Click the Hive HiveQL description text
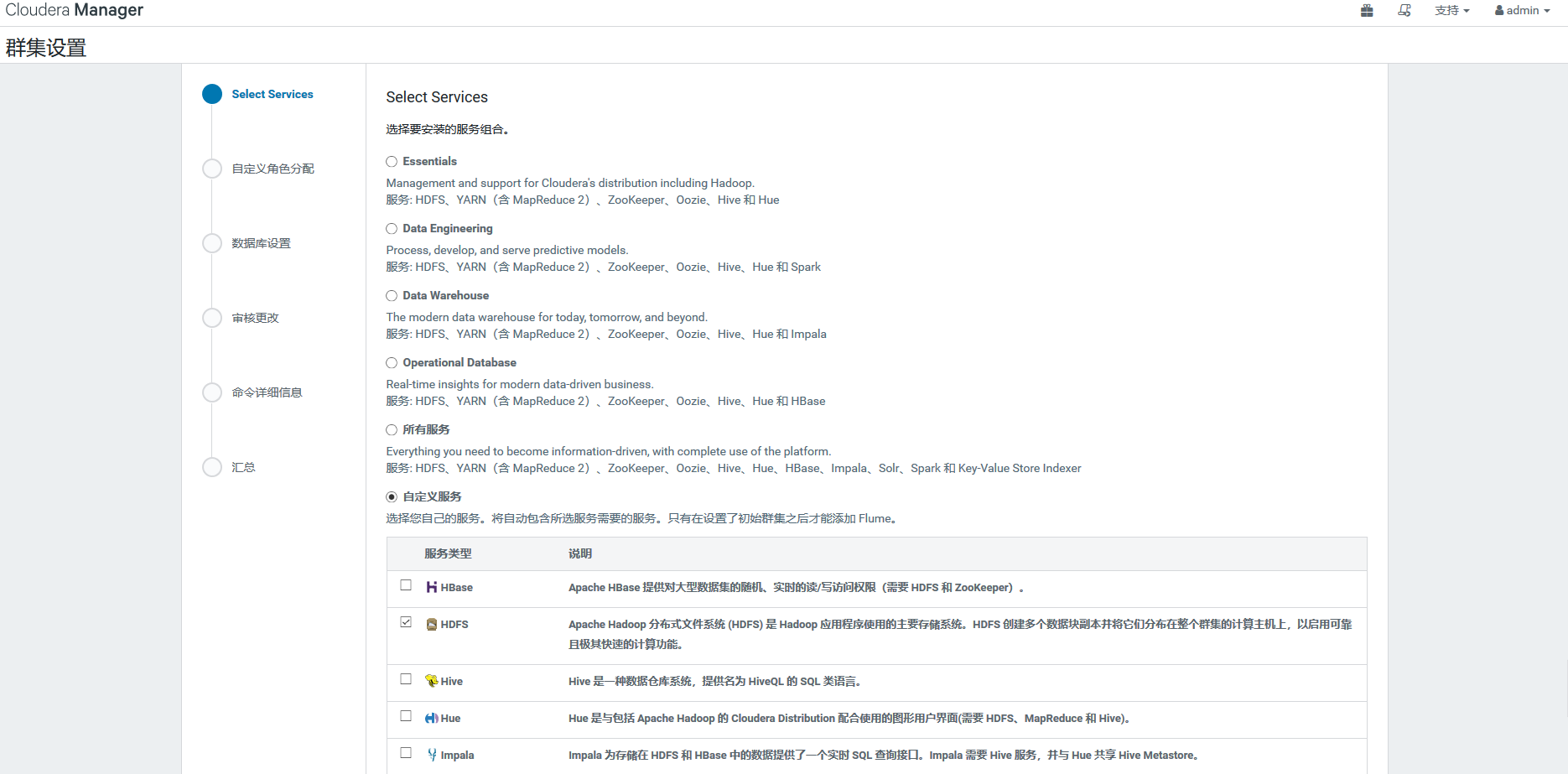 coord(715,682)
